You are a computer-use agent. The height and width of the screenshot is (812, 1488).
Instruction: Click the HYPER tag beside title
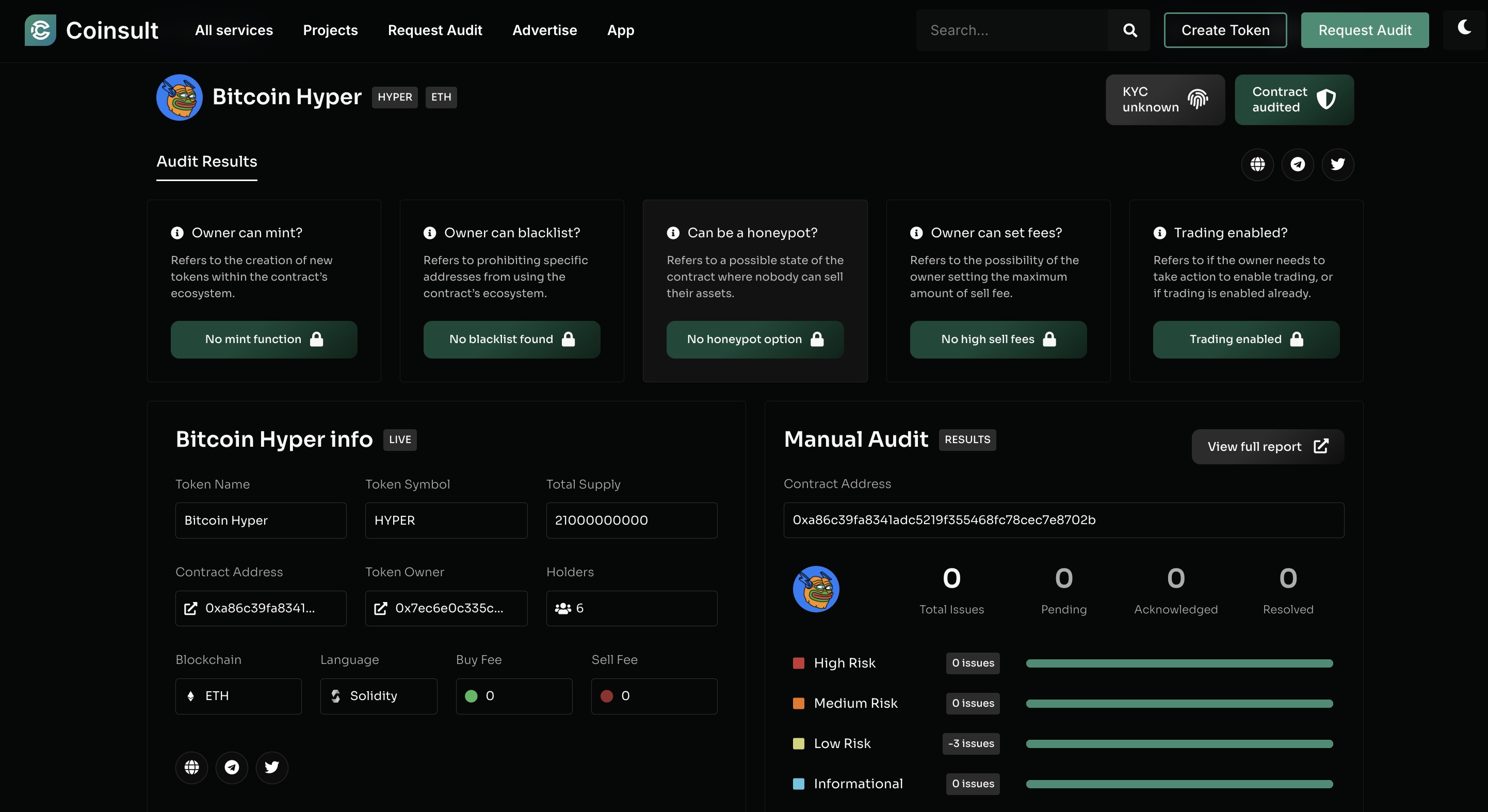[x=395, y=97]
